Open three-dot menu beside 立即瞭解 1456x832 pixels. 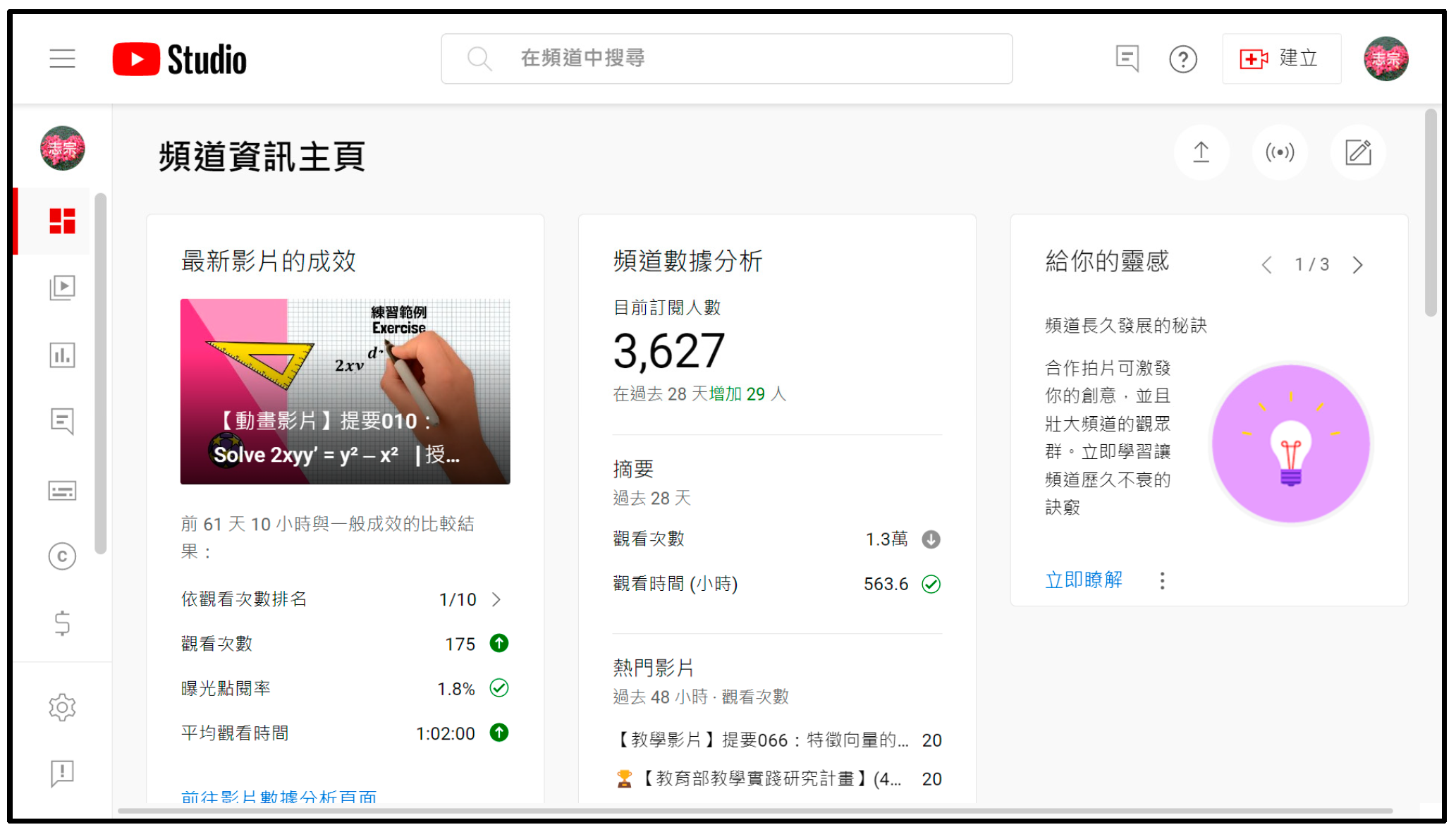click(1162, 581)
